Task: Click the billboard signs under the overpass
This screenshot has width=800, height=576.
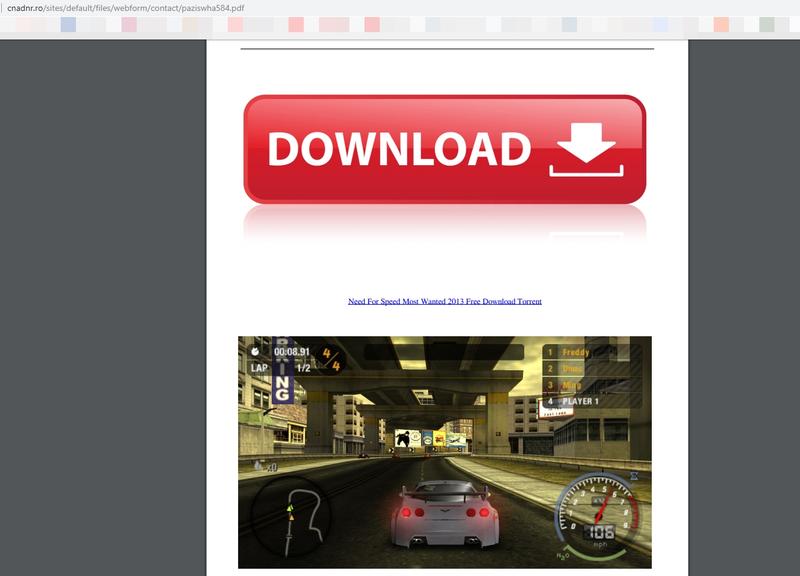Action: click(x=421, y=438)
